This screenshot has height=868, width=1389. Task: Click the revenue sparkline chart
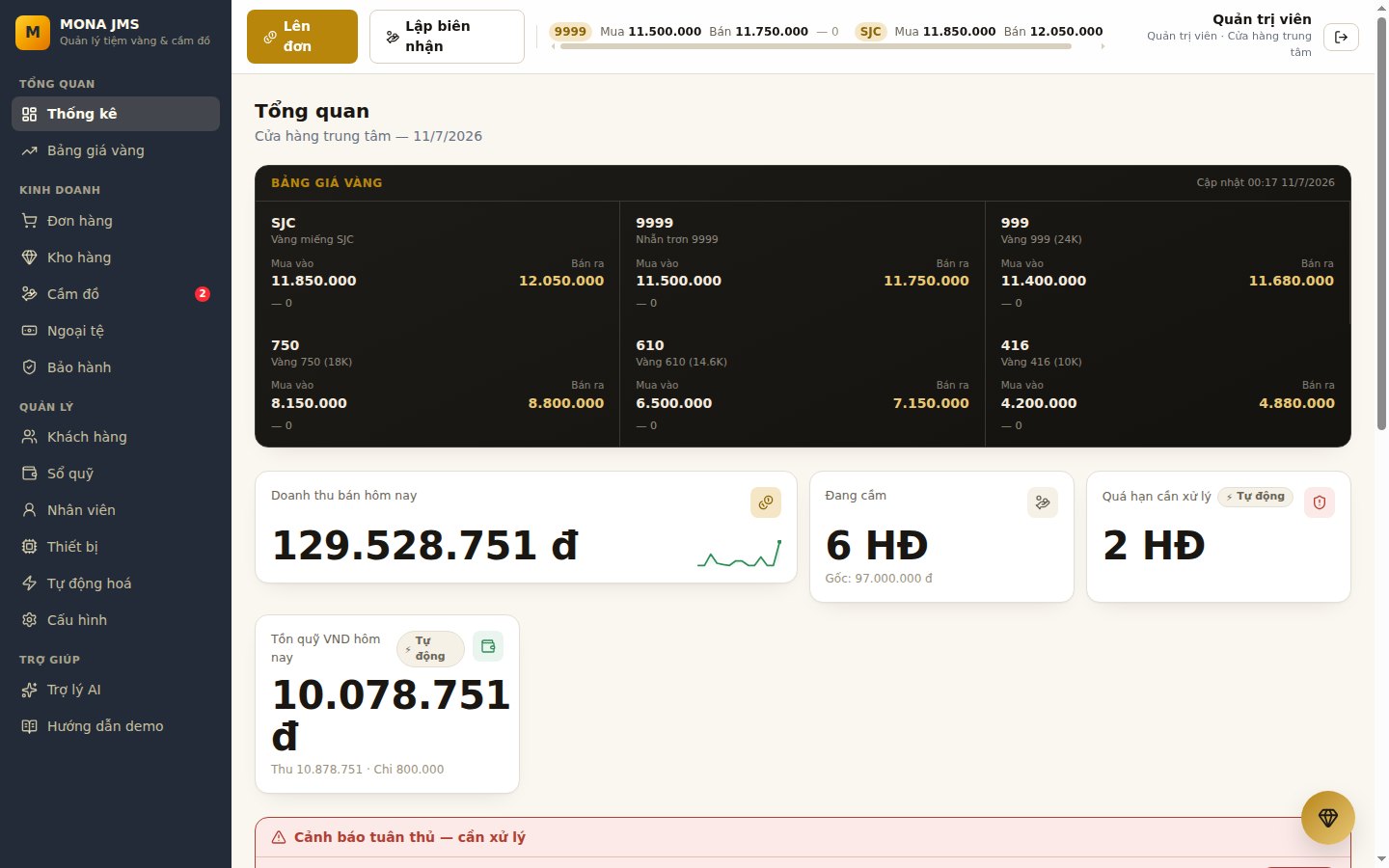(x=739, y=554)
